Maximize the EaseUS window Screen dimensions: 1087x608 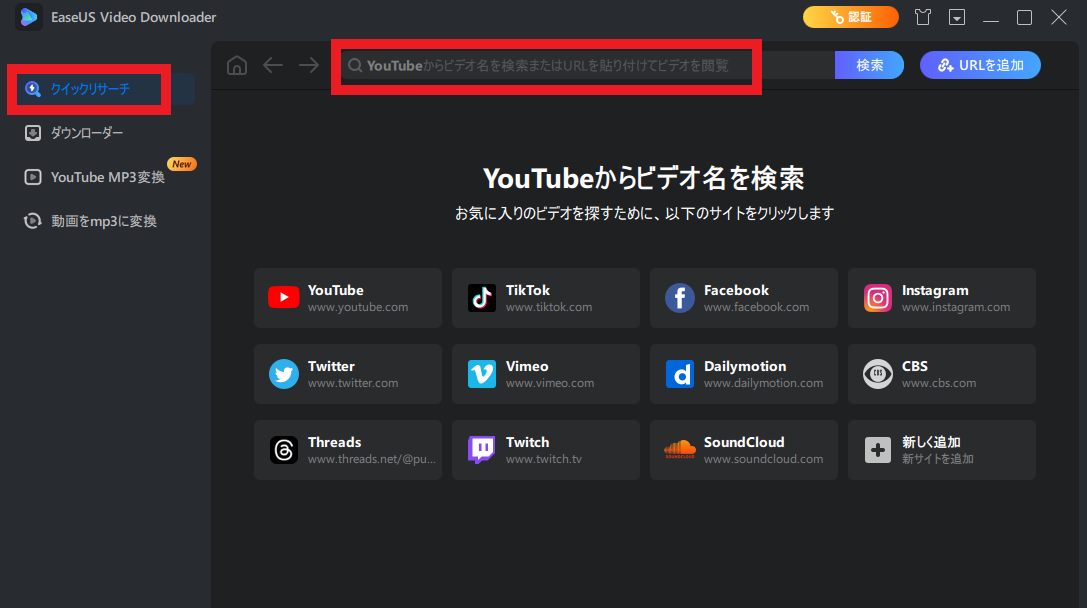[x=1024, y=17]
